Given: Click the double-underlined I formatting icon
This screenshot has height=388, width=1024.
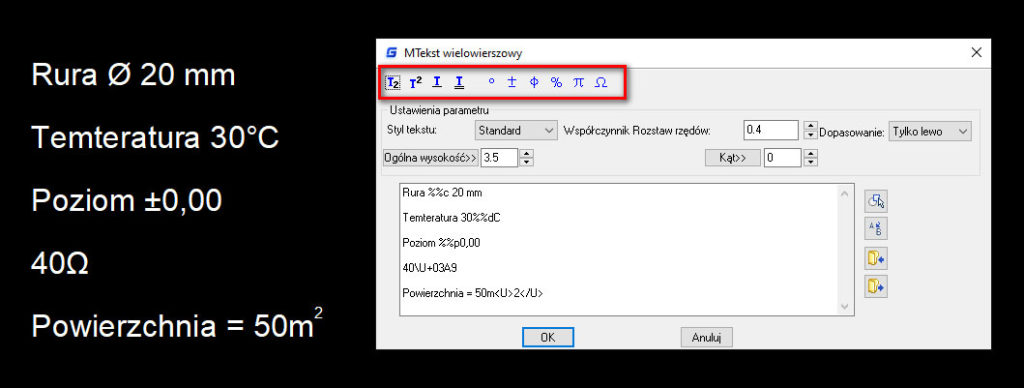Looking at the screenshot, I should [459, 82].
